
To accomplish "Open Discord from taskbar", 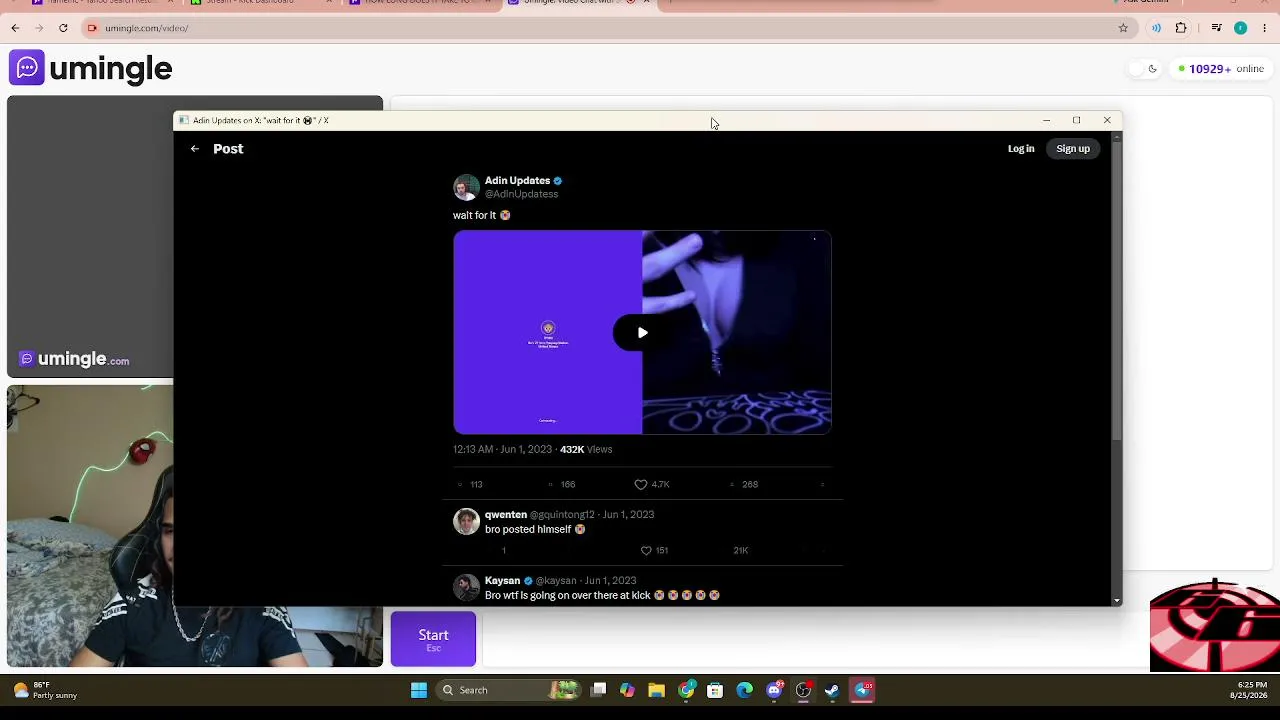I will tap(774, 690).
